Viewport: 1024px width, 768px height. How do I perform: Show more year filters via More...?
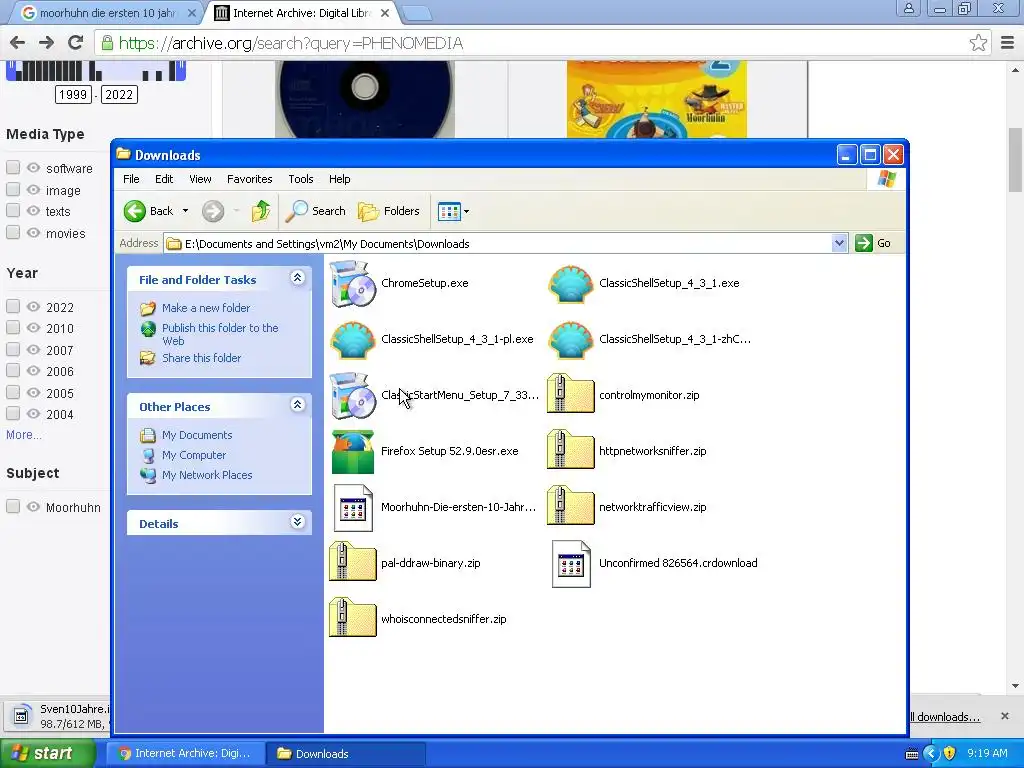tap(24, 435)
